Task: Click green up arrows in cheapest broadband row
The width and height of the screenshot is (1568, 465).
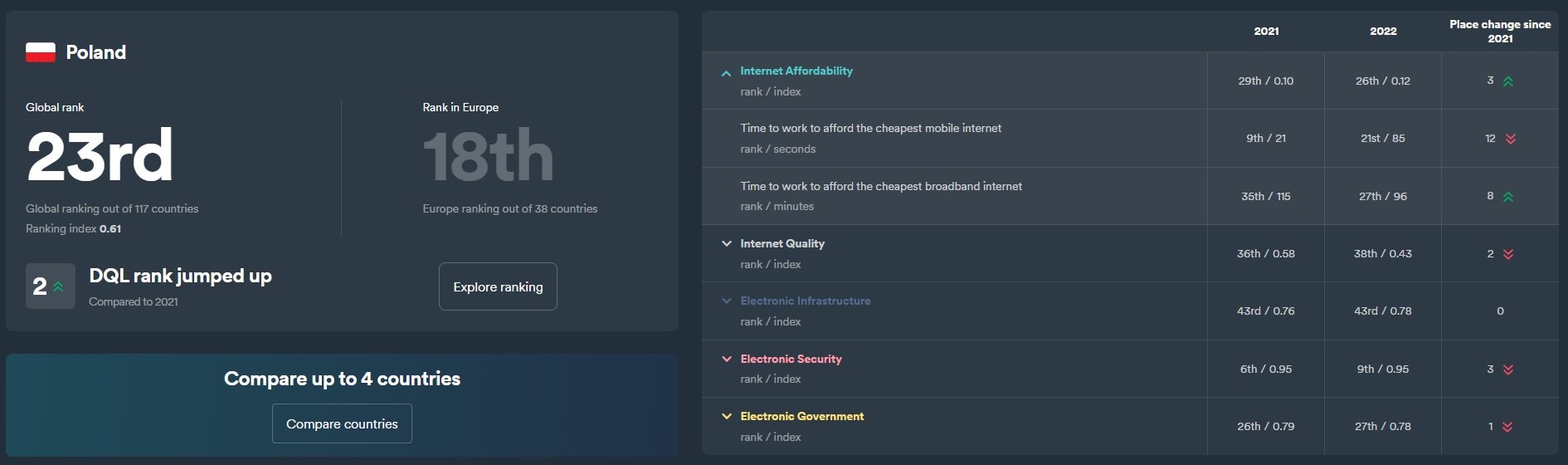Action: point(1508,197)
